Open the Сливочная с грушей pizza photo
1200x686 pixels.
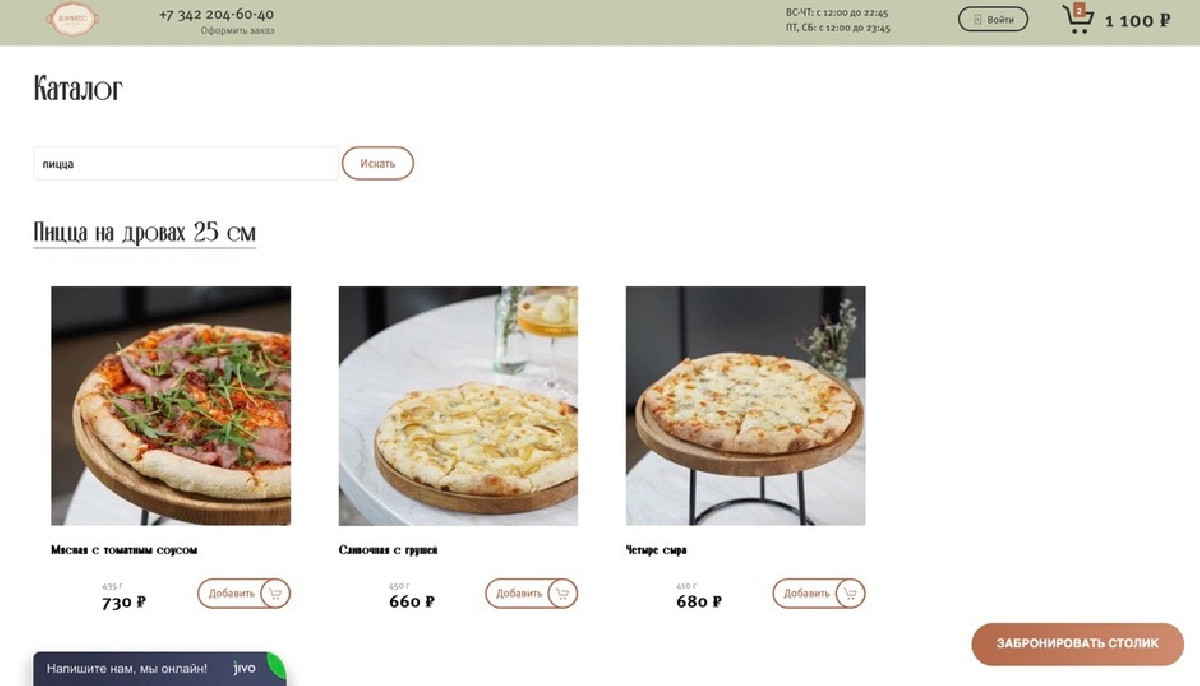pyautogui.click(x=458, y=406)
